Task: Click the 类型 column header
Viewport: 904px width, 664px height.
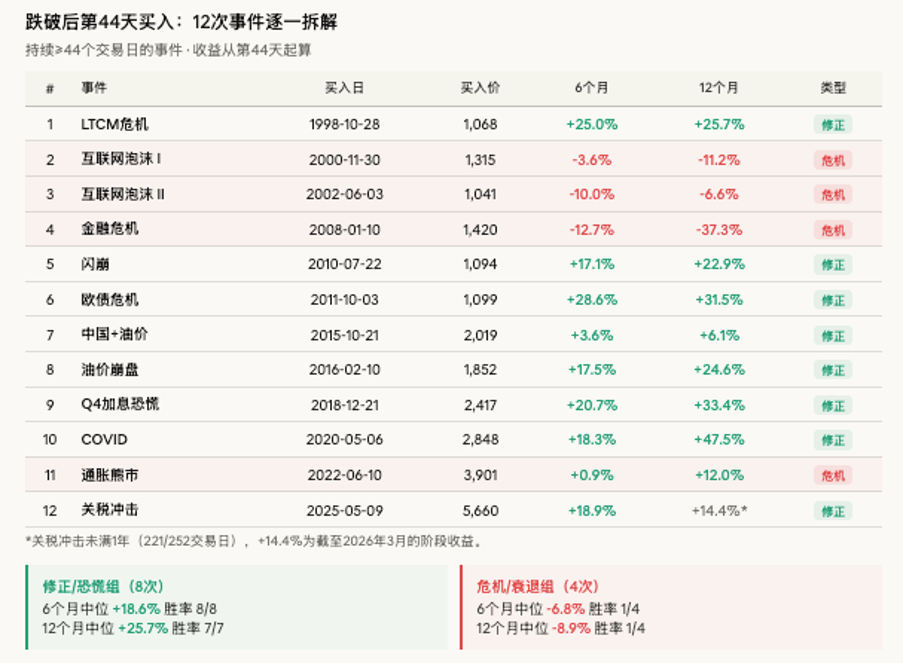Action: (833, 88)
